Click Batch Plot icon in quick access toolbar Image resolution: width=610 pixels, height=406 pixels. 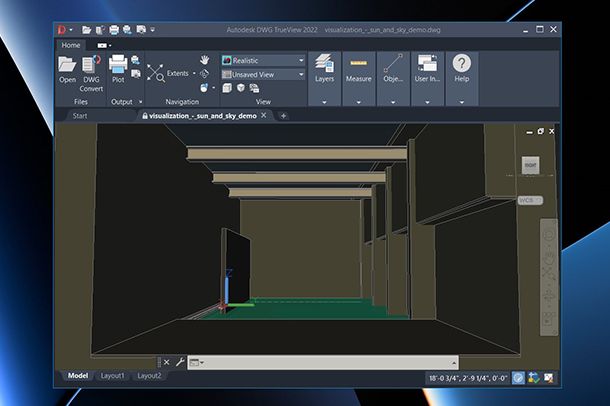141,30
